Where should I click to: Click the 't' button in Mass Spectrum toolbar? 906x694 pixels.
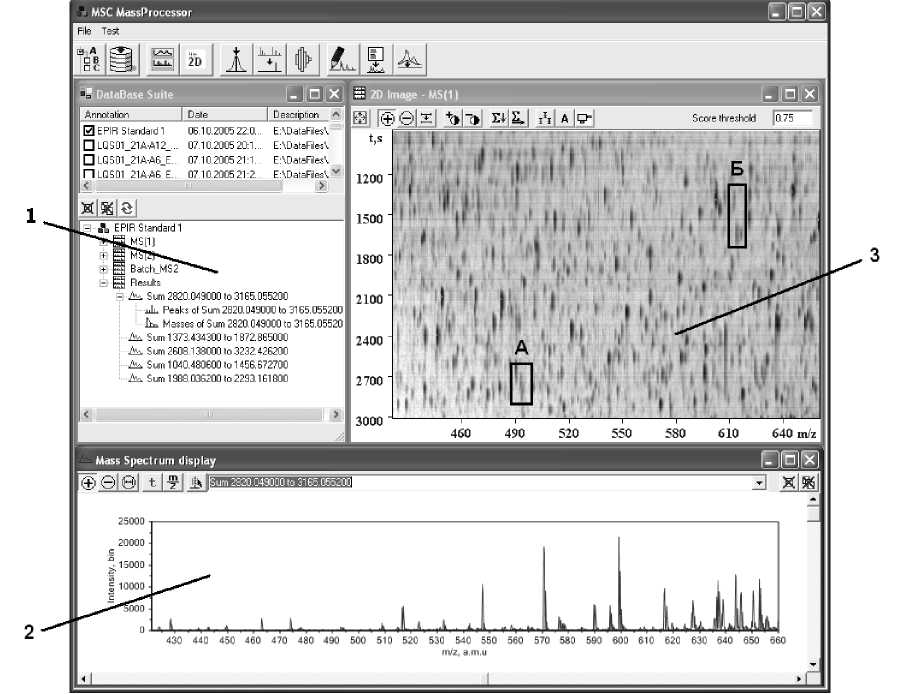point(152,482)
